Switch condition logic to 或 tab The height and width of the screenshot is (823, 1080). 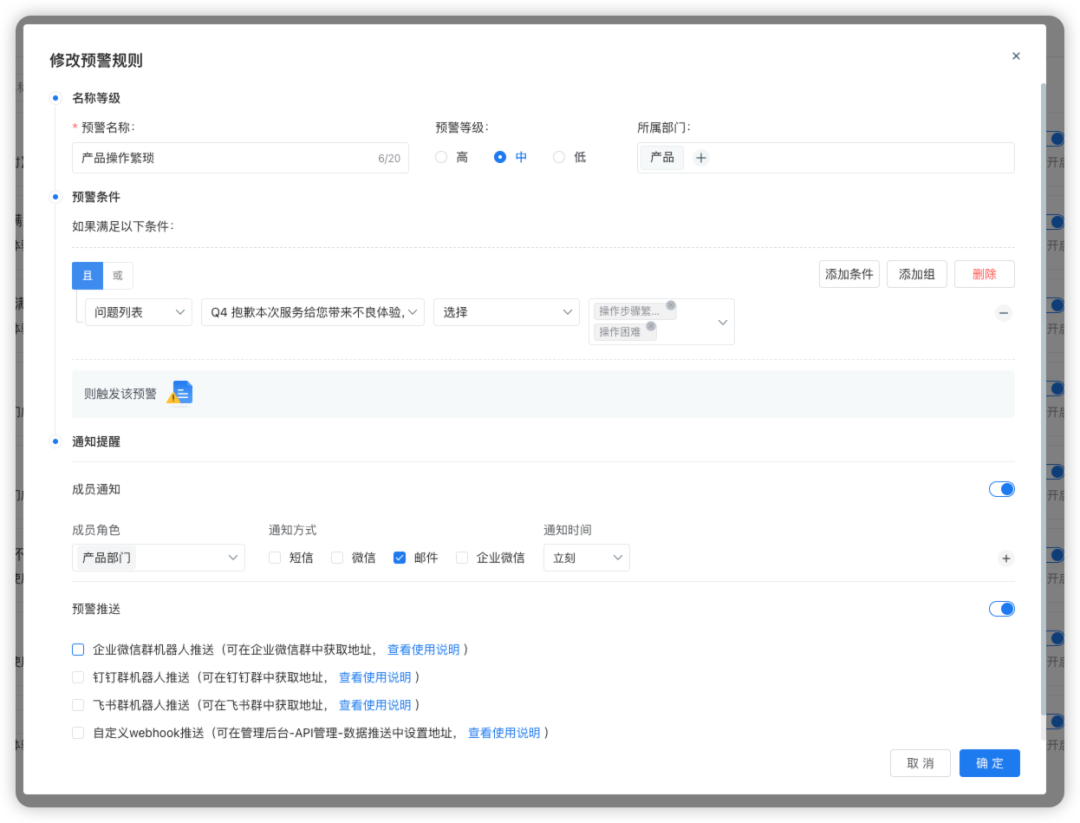(118, 275)
